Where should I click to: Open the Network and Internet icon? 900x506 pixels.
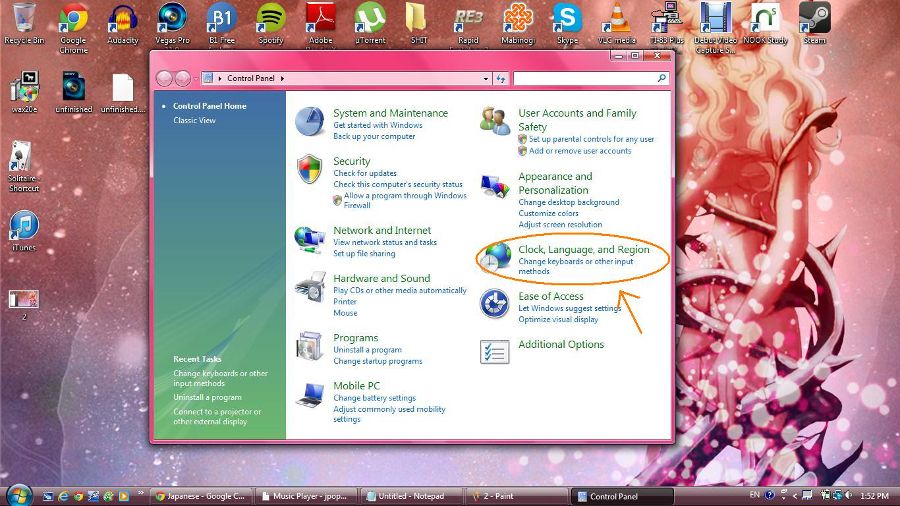coord(309,239)
